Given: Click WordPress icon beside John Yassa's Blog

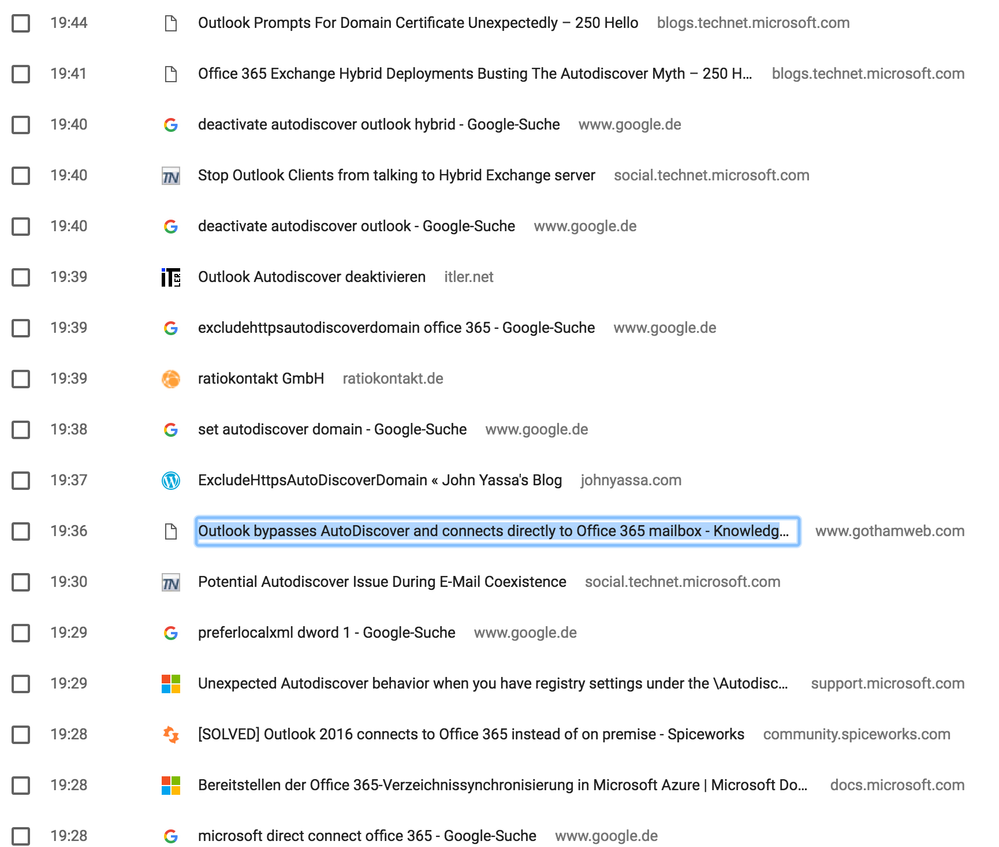Looking at the screenshot, I should (171, 481).
